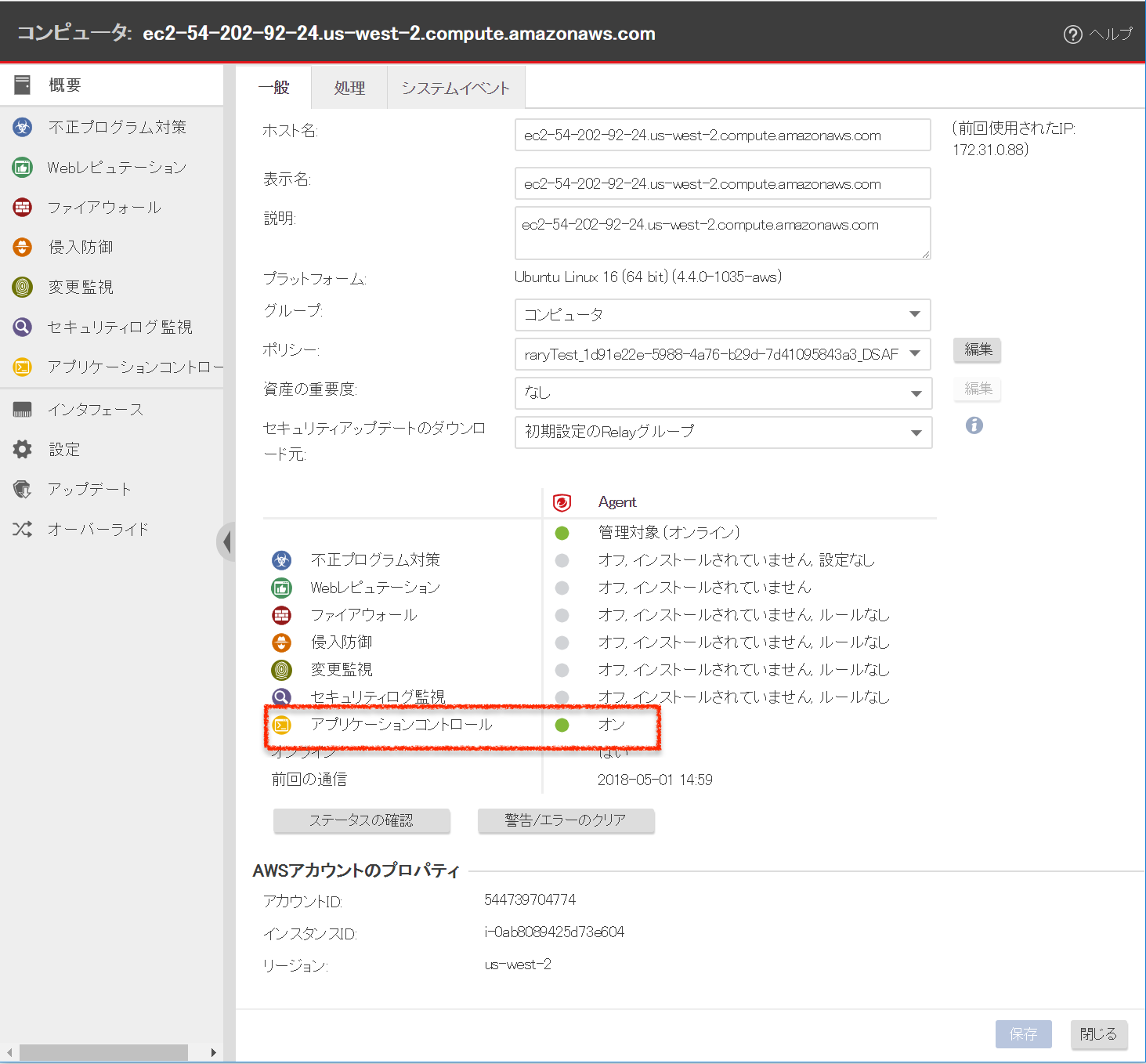This screenshot has height=1064, width=1146.
Task: Open the ファイアウォール sidebar icon
Action: [23, 207]
